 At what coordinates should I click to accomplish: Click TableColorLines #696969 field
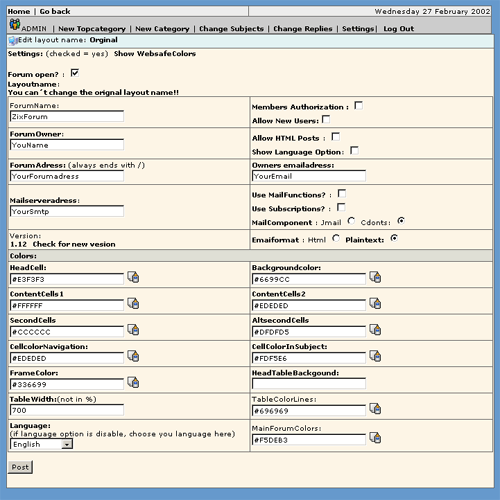pos(309,411)
